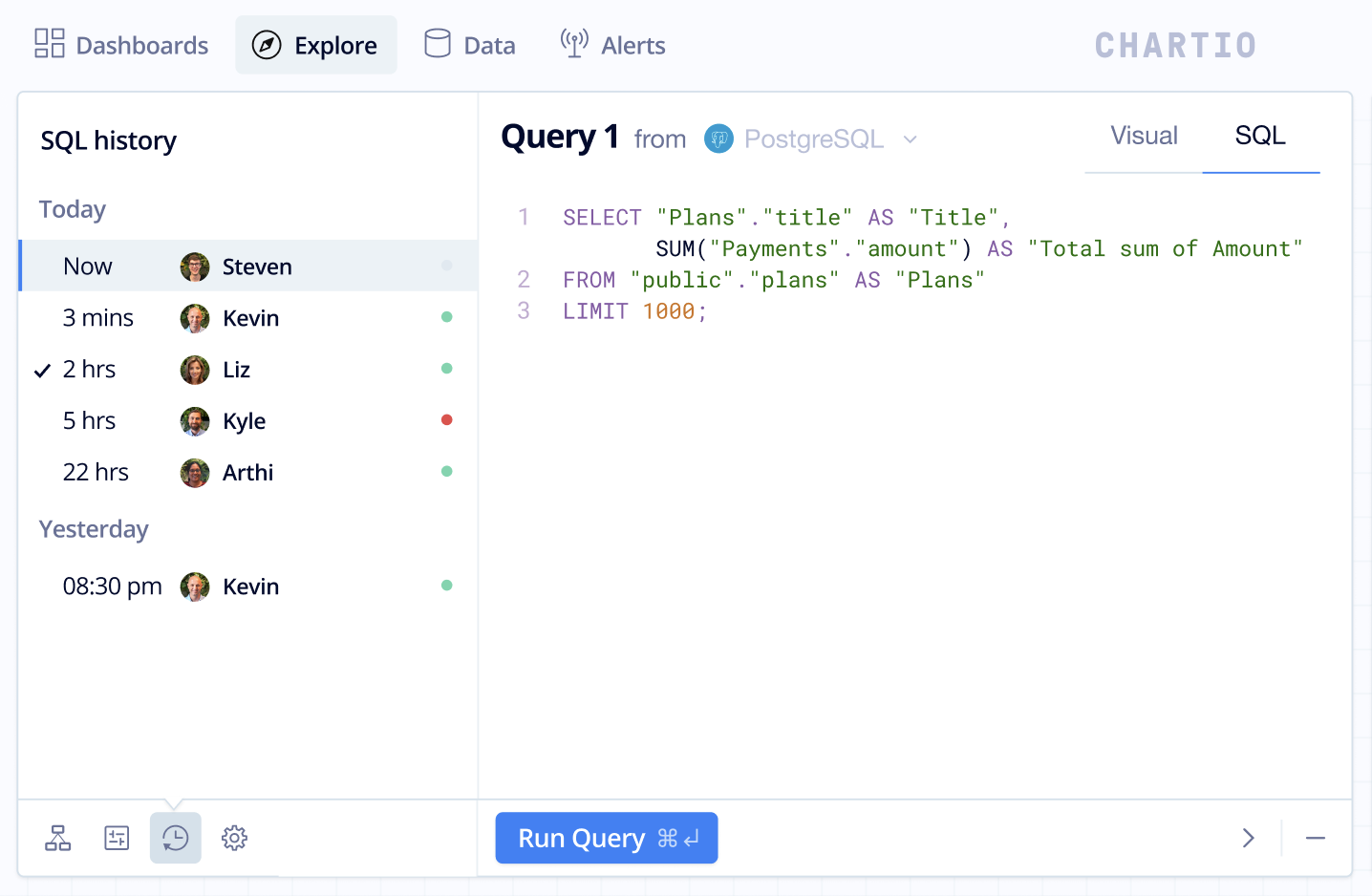
Task: Open the schema diagram icon in bottom toolbar
Action: tap(58, 839)
